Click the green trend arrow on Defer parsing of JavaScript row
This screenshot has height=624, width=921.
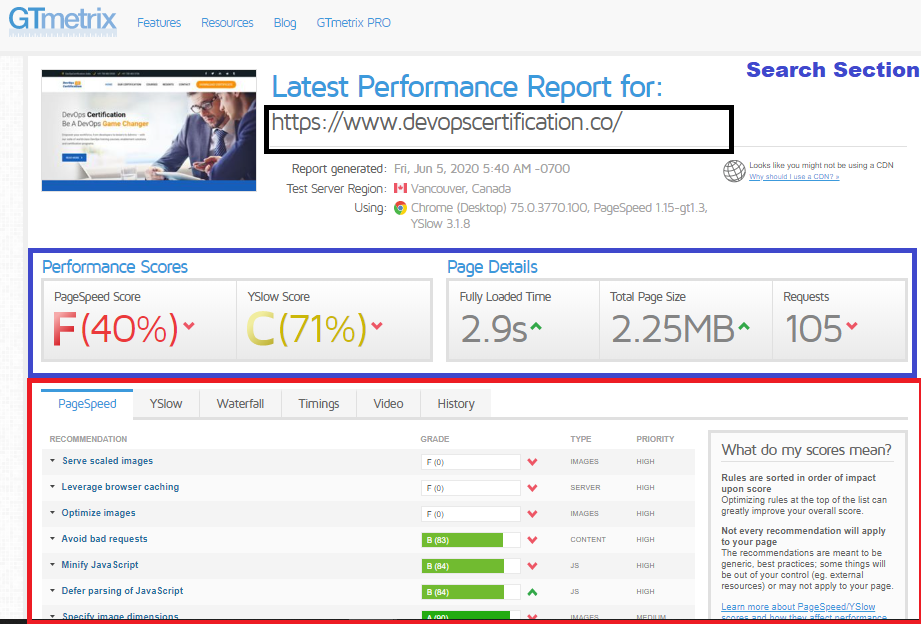532,592
